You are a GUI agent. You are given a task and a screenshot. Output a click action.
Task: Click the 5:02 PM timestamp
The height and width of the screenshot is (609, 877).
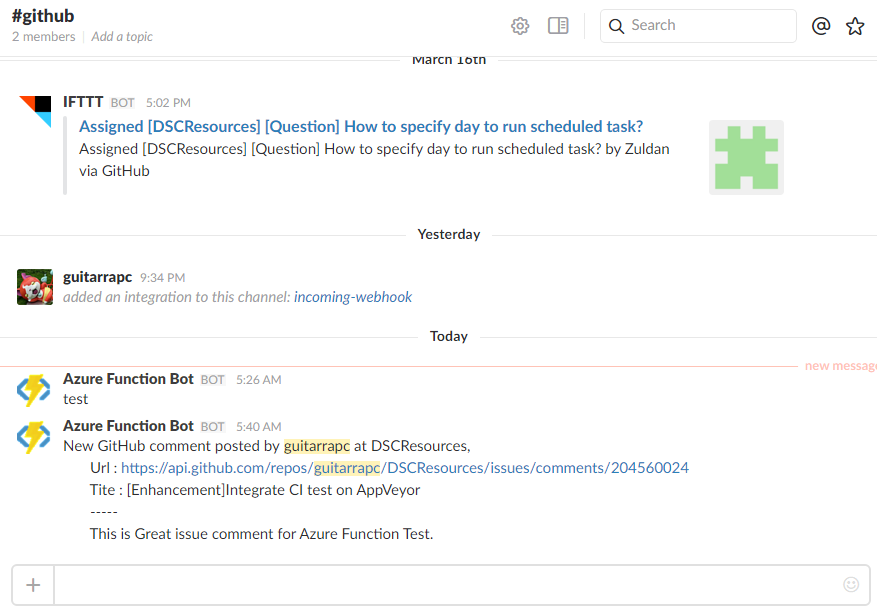[168, 103]
